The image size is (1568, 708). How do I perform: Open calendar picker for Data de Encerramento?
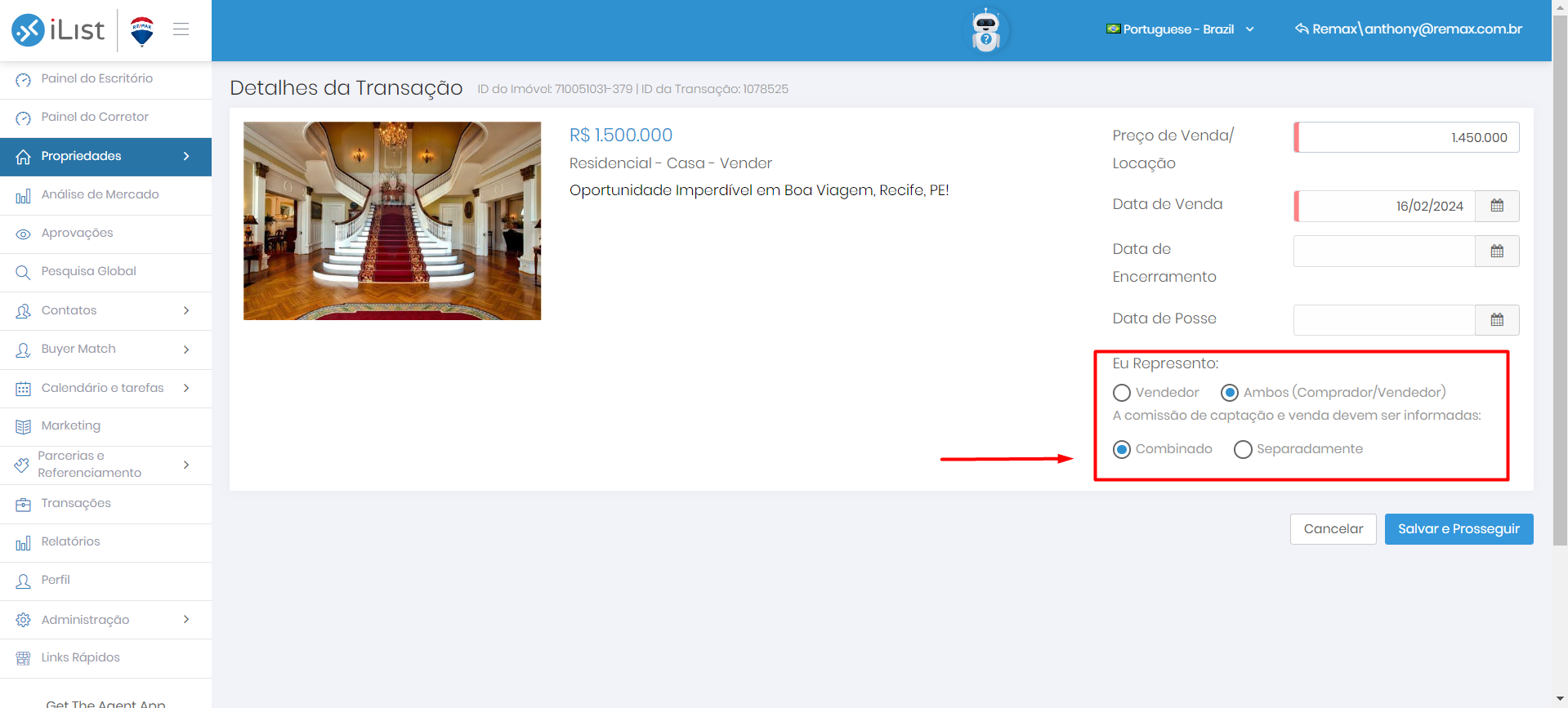point(1497,252)
